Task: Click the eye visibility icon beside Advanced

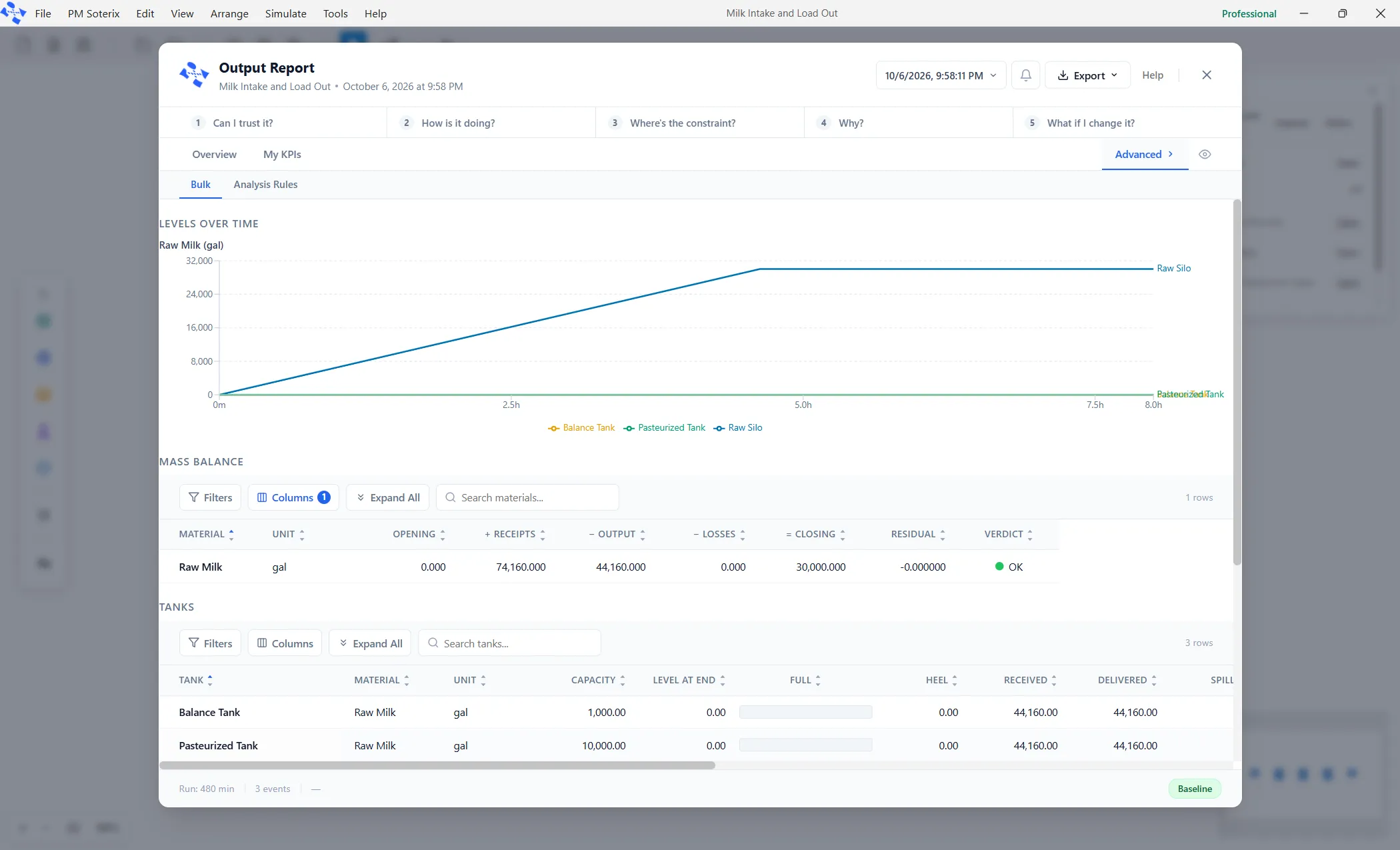Action: pos(1205,155)
